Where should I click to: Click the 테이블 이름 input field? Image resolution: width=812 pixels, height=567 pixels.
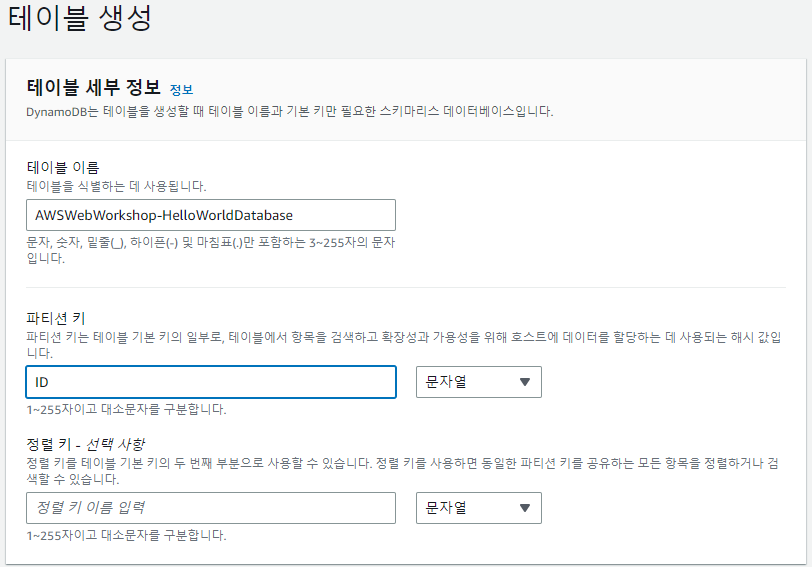click(x=211, y=215)
